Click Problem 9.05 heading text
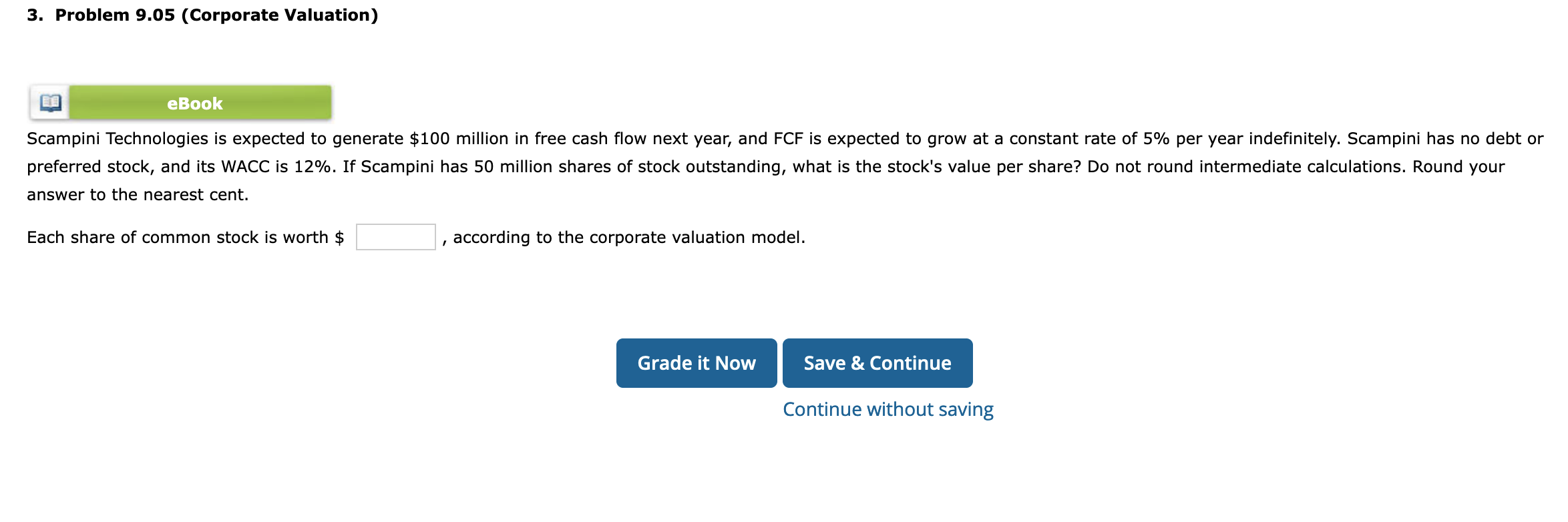The height and width of the screenshot is (522, 1568). 202,14
